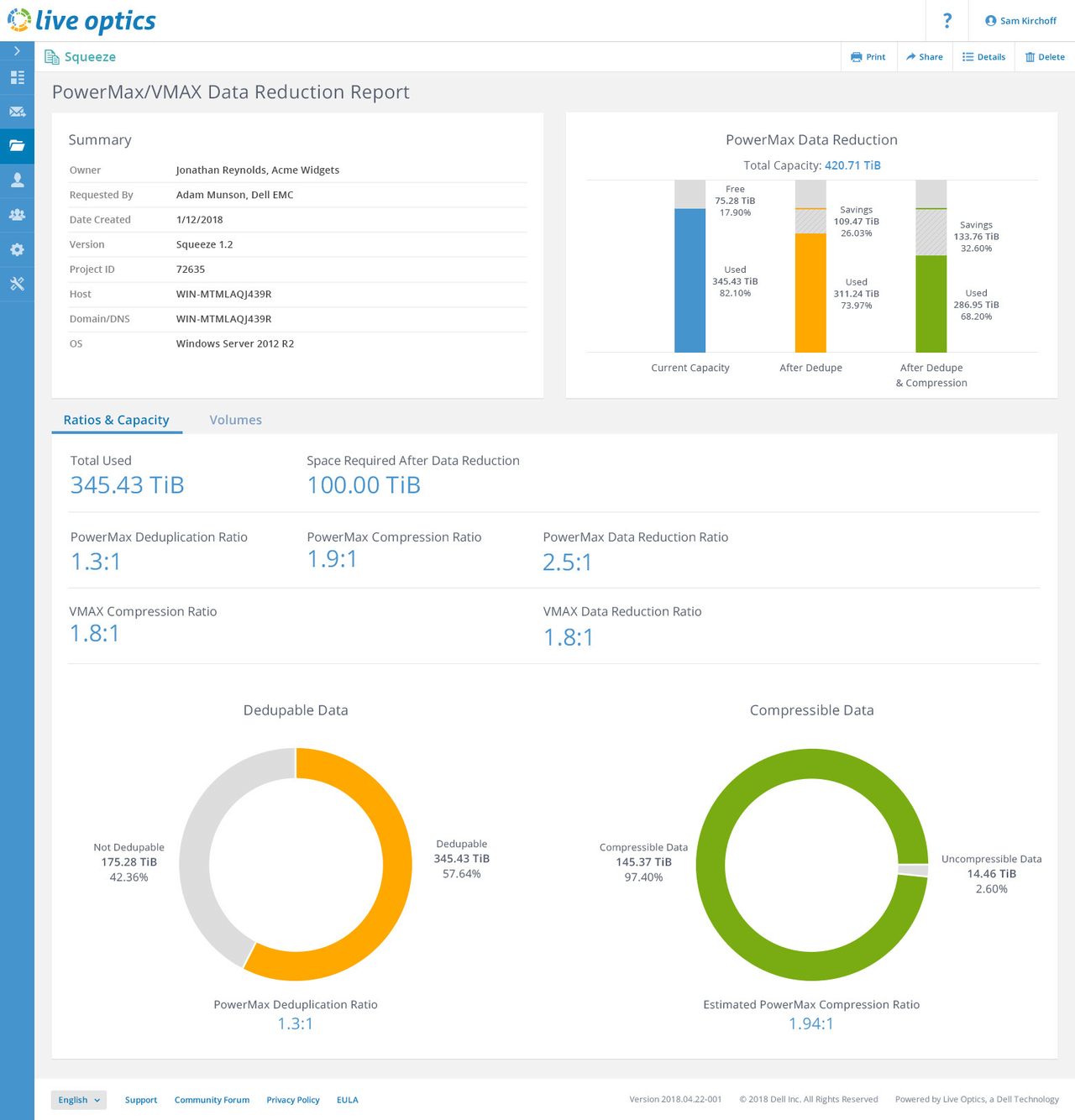Open the single user sidebar icon
This screenshot has height=1120, width=1075.
coord(17,181)
